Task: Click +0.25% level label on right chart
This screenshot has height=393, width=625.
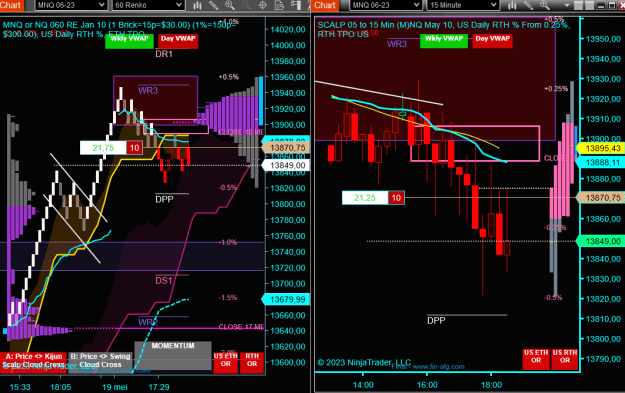Action: click(x=556, y=88)
